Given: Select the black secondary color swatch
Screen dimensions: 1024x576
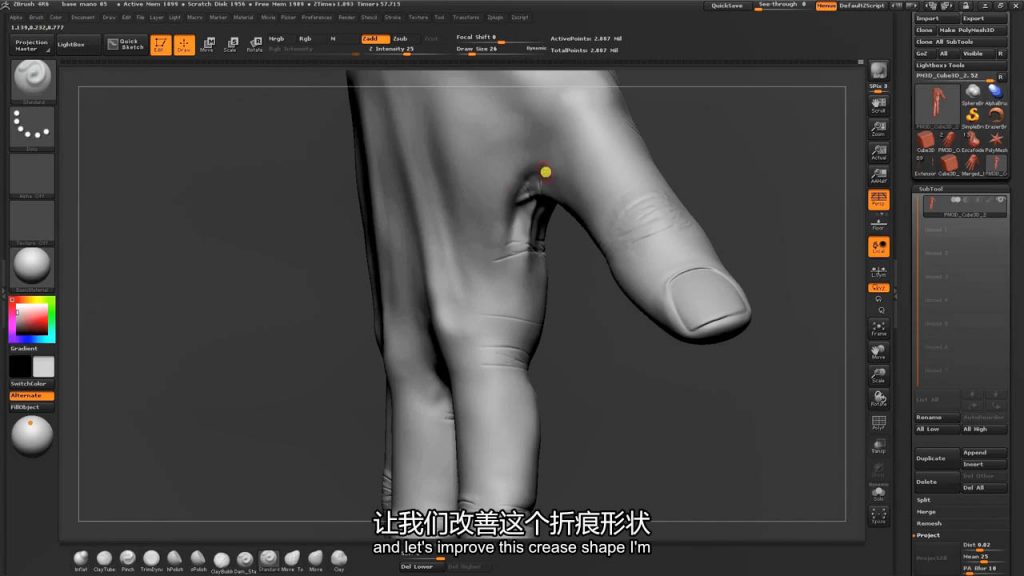Looking at the screenshot, I should coord(20,366).
